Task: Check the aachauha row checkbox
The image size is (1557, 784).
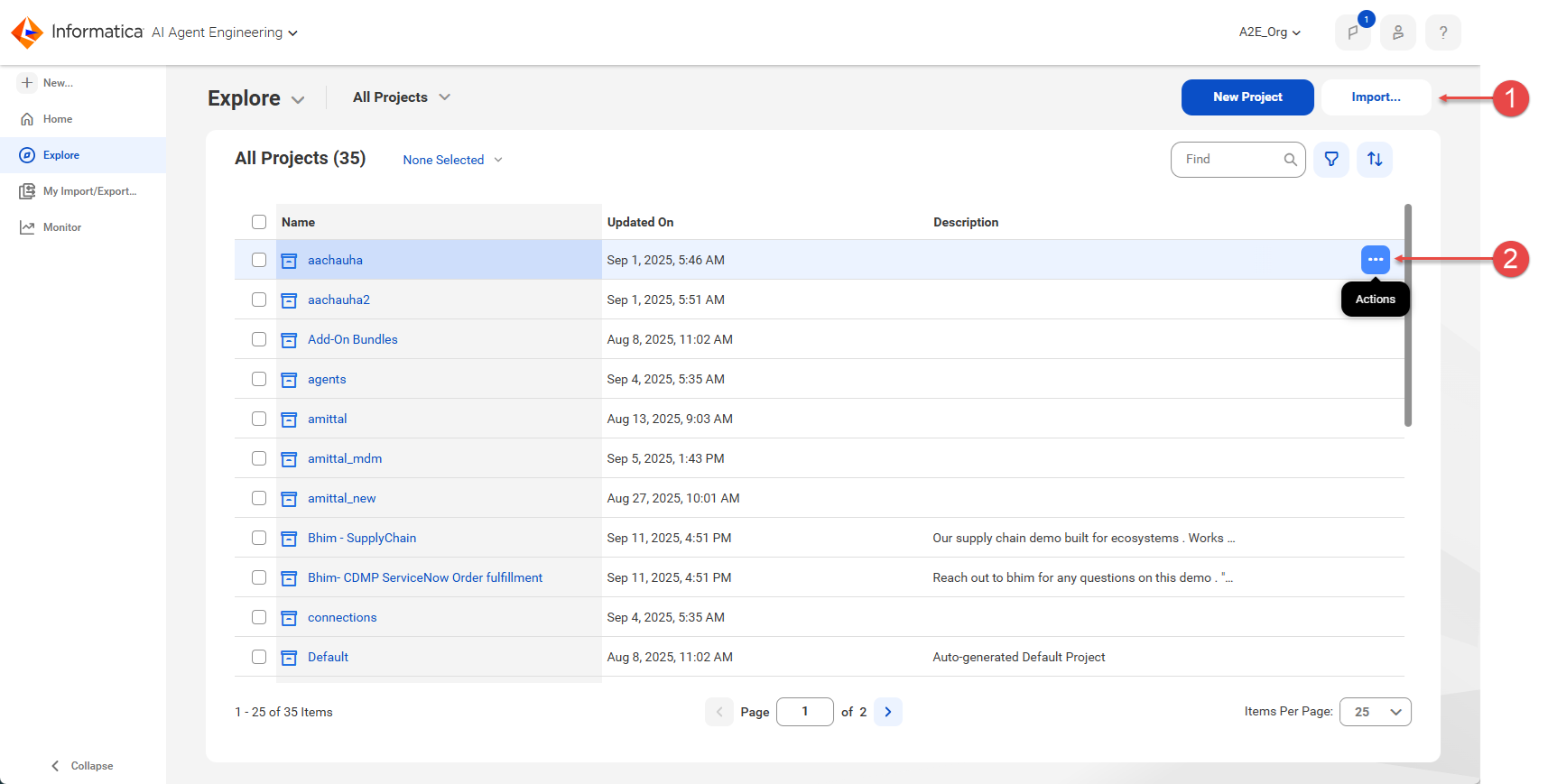Action: click(259, 260)
